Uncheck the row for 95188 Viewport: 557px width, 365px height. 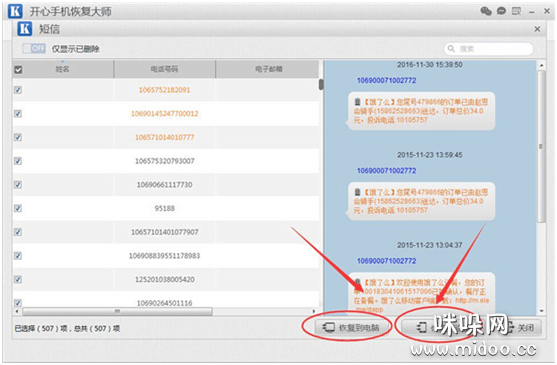click(18, 208)
